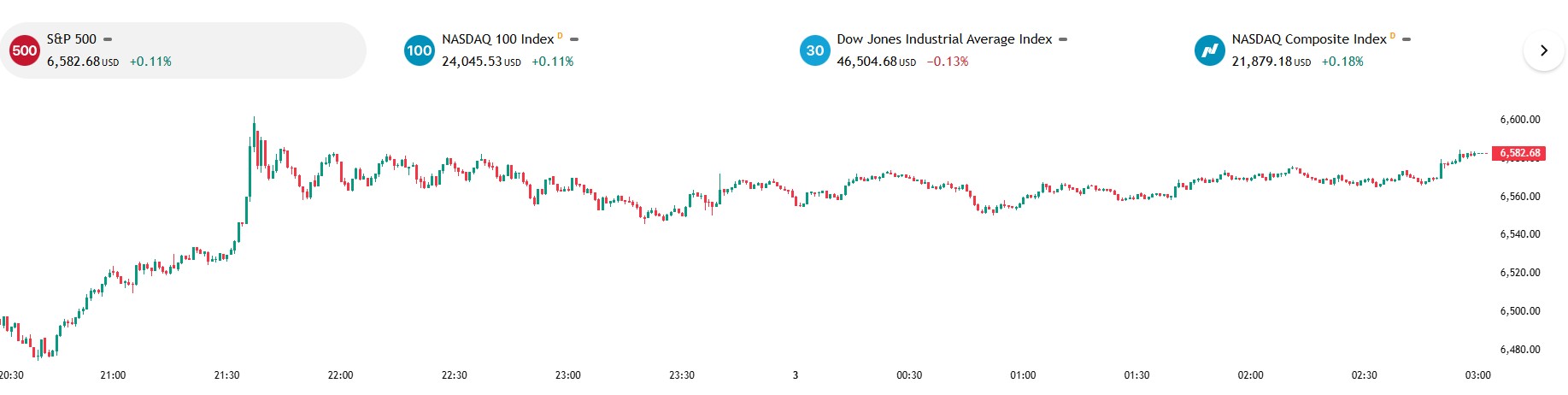This screenshot has width=1568, height=395.
Task: Click the 6,600.00 price axis label
Action: [x=1520, y=120]
